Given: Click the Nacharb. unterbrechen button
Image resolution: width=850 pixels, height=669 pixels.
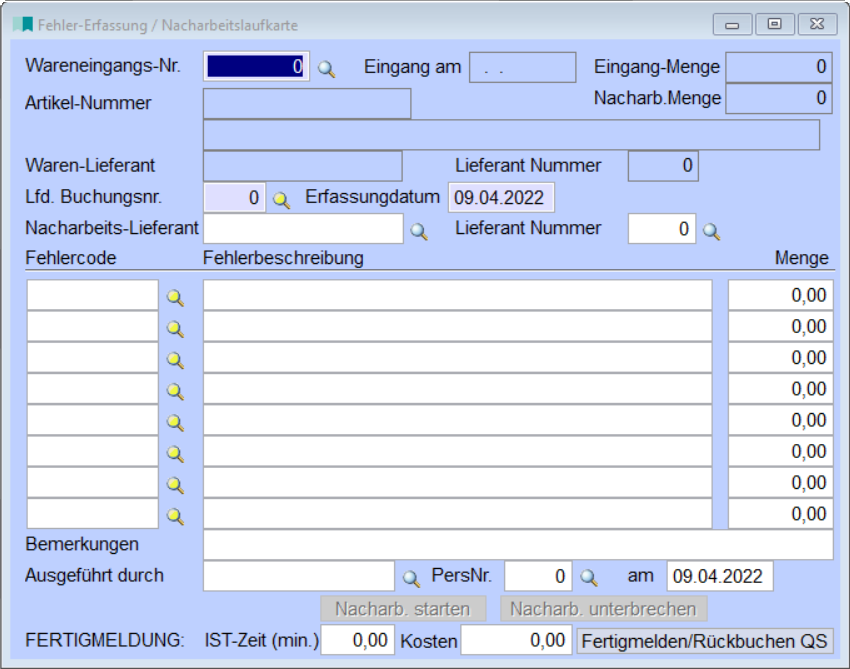Looking at the screenshot, I should tap(603, 609).
